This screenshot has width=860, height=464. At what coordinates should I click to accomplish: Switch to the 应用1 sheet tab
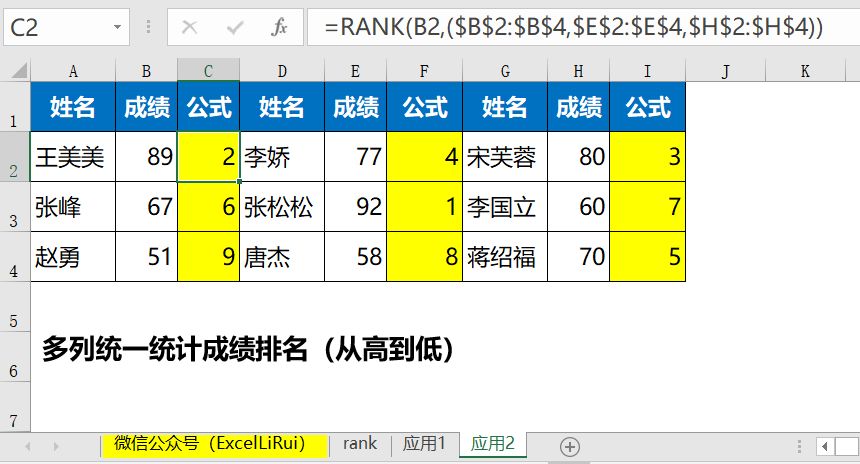click(x=424, y=443)
